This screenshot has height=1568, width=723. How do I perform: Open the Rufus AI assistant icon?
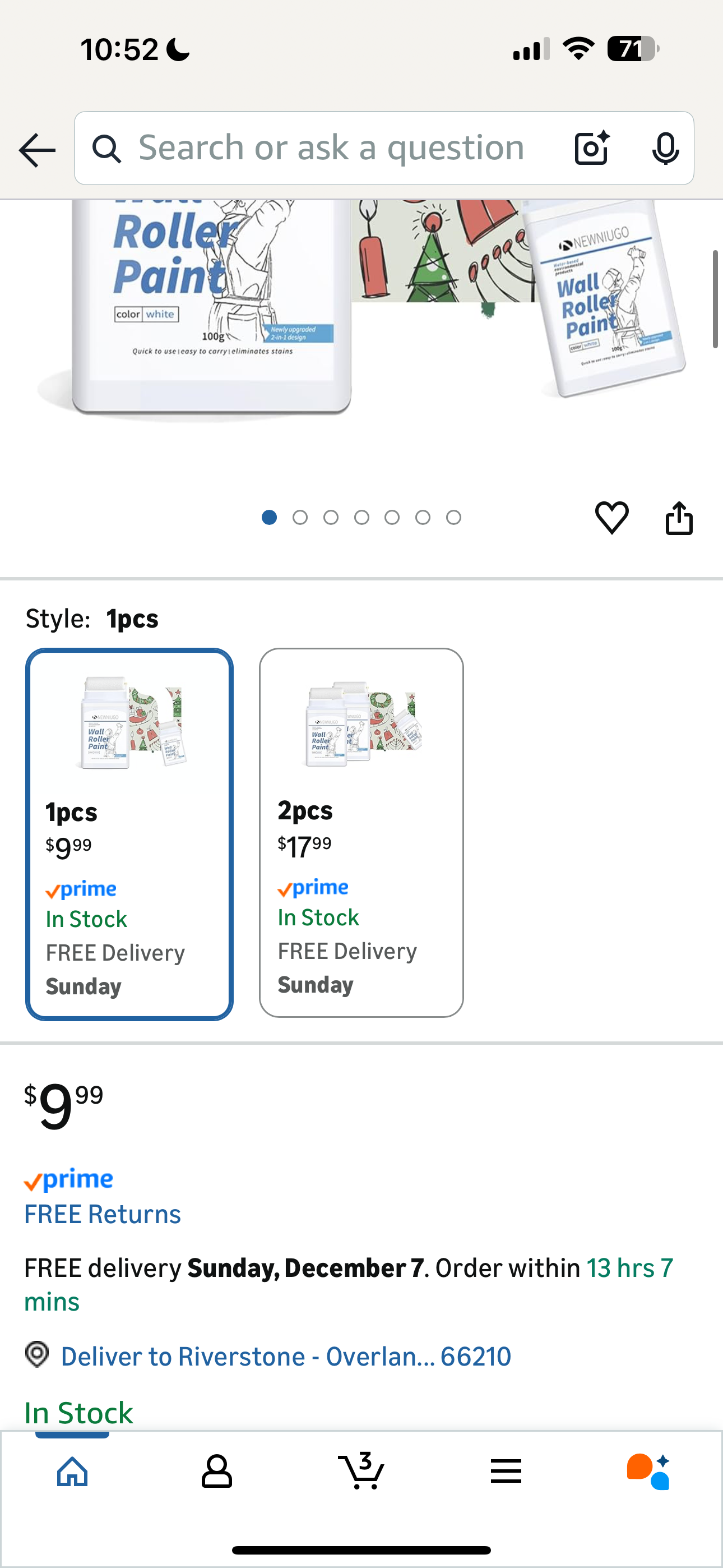(x=649, y=1472)
